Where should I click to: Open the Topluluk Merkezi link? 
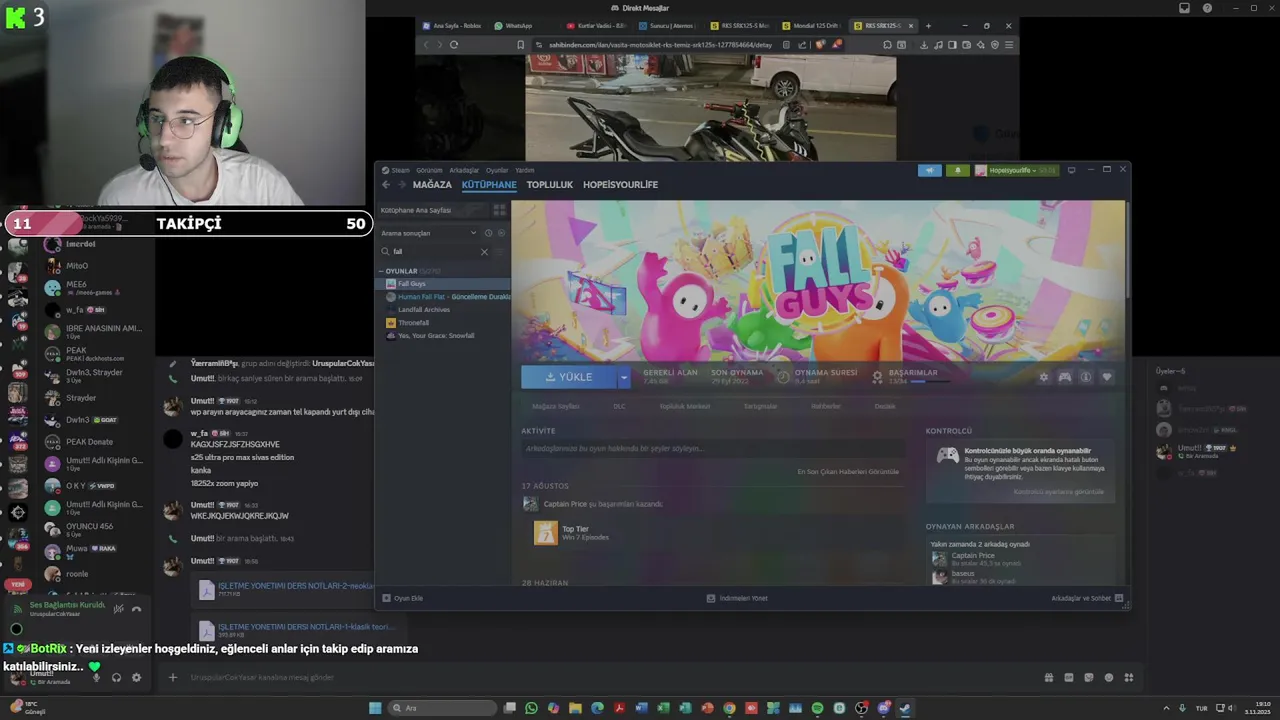685,407
